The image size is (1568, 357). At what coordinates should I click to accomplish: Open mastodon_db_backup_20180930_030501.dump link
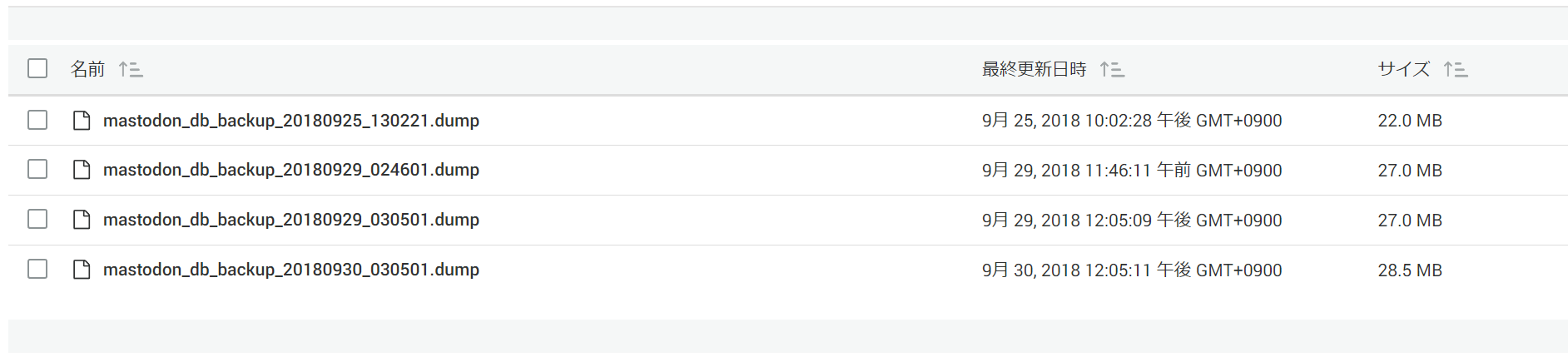click(291, 270)
